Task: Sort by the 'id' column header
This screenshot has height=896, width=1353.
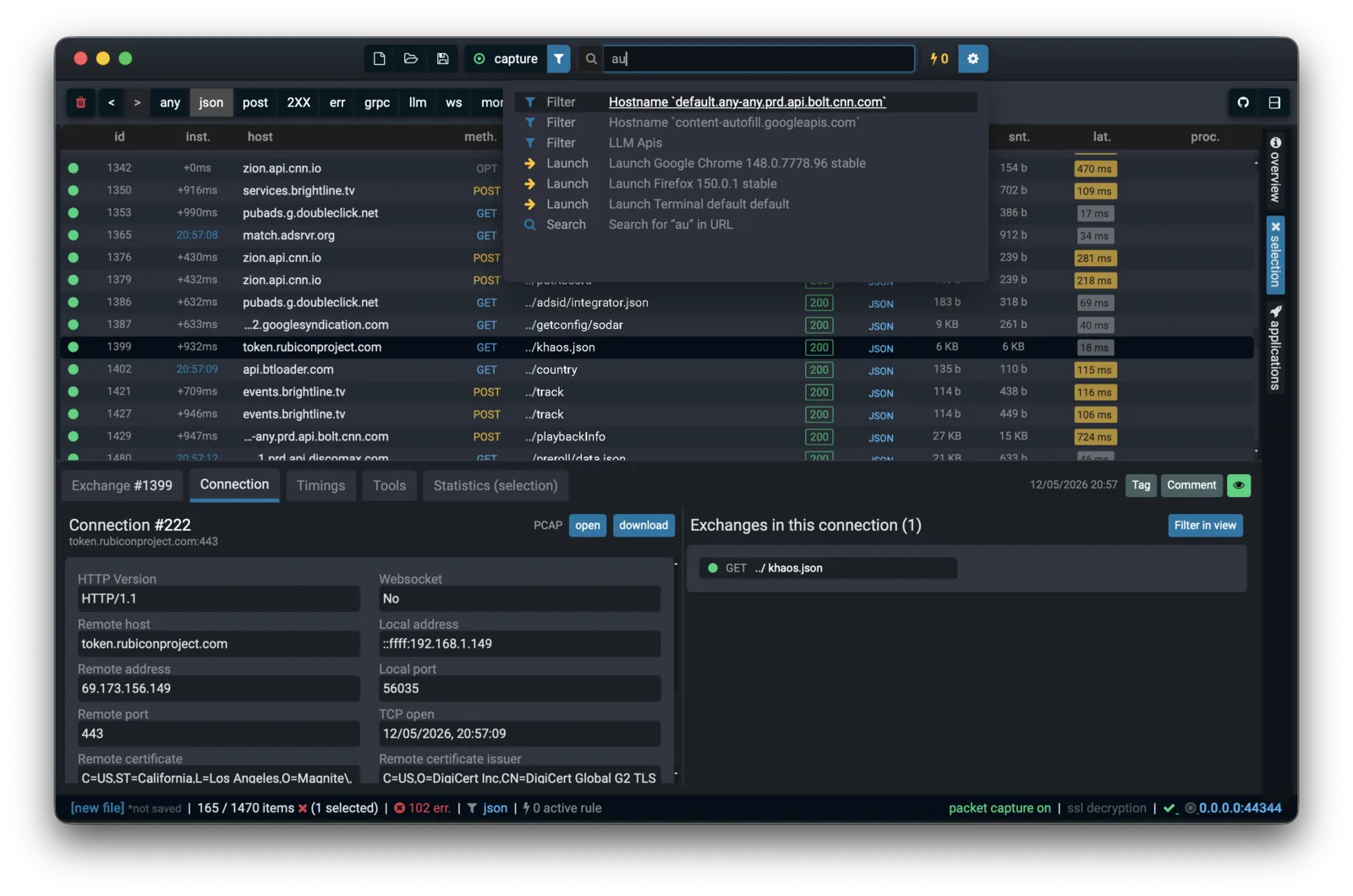Action: [119, 136]
